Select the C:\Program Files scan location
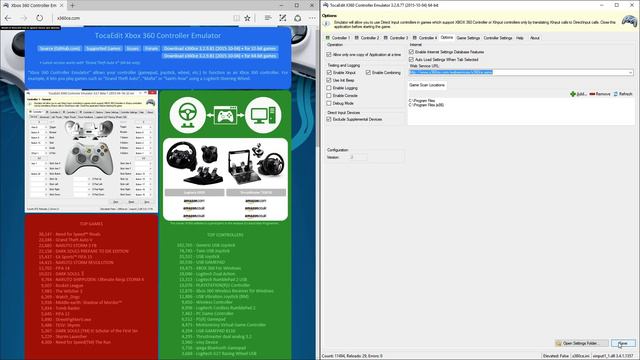Image resolution: width=640 pixels, height=360 pixels. pos(422,100)
